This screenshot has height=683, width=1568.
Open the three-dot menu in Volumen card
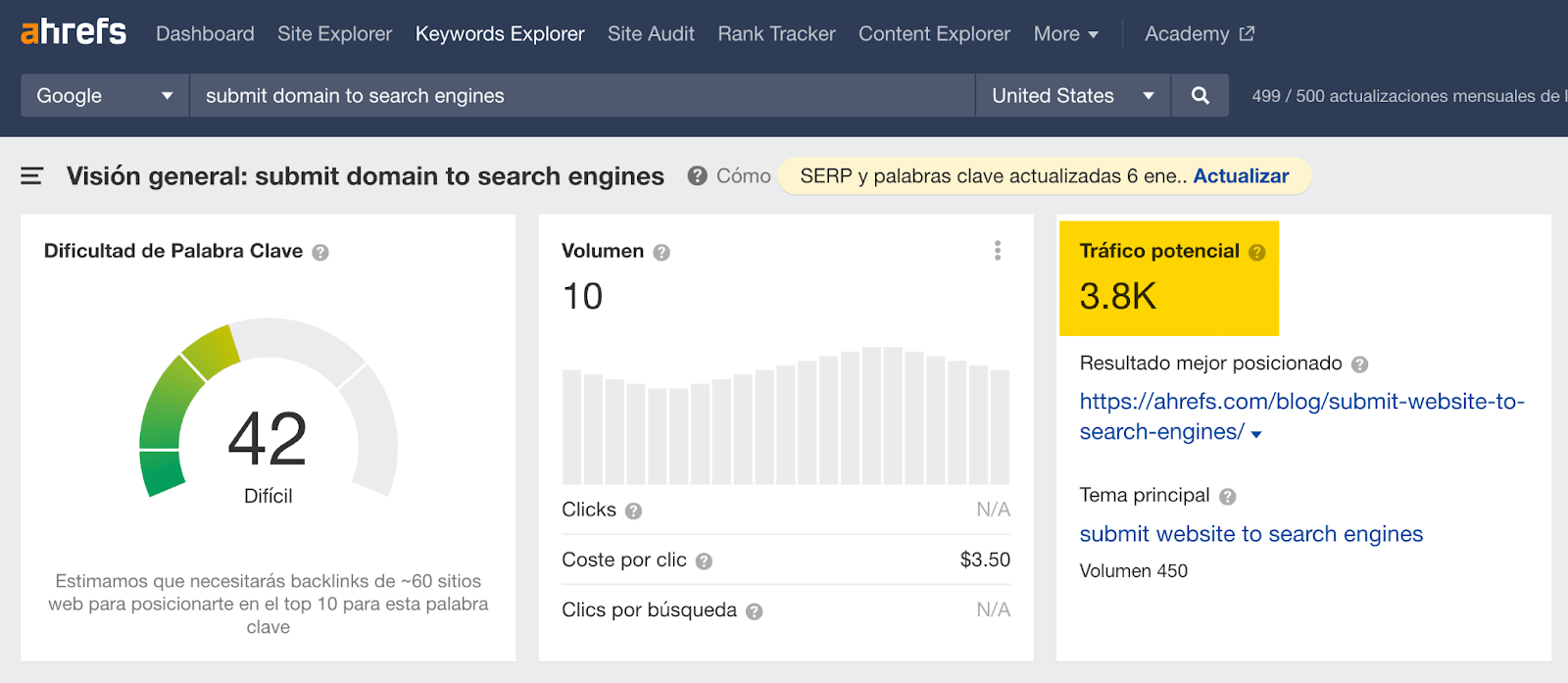point(998,251)
